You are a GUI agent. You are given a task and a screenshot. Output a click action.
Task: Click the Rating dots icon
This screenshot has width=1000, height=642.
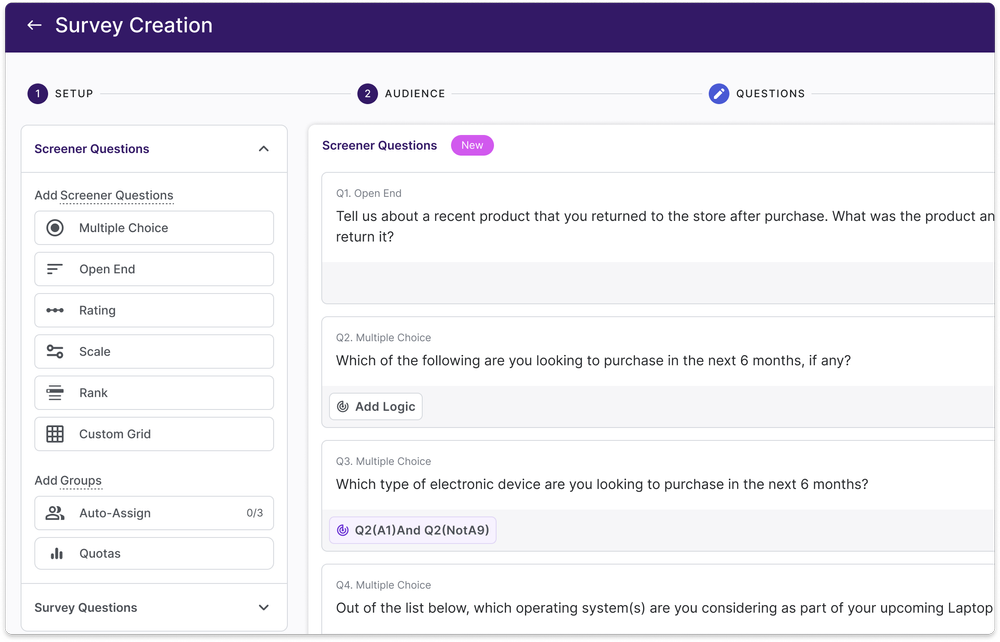tap(55, 310)
